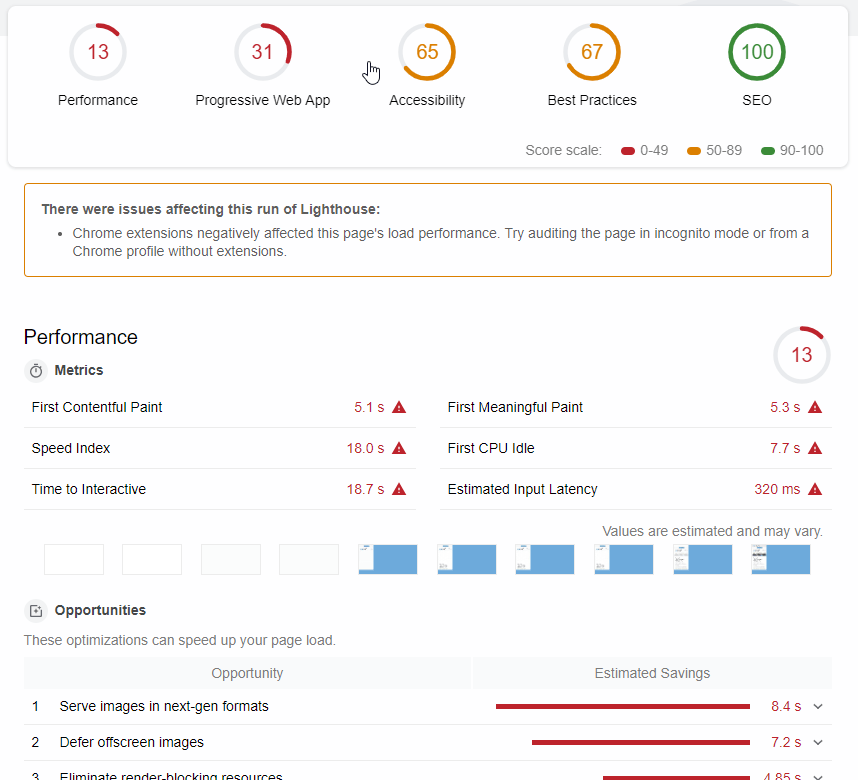The width and height of the screenshot is (858, 780).
Task: Open the Progressive Web App score gauge
Action: click(262, 52)
